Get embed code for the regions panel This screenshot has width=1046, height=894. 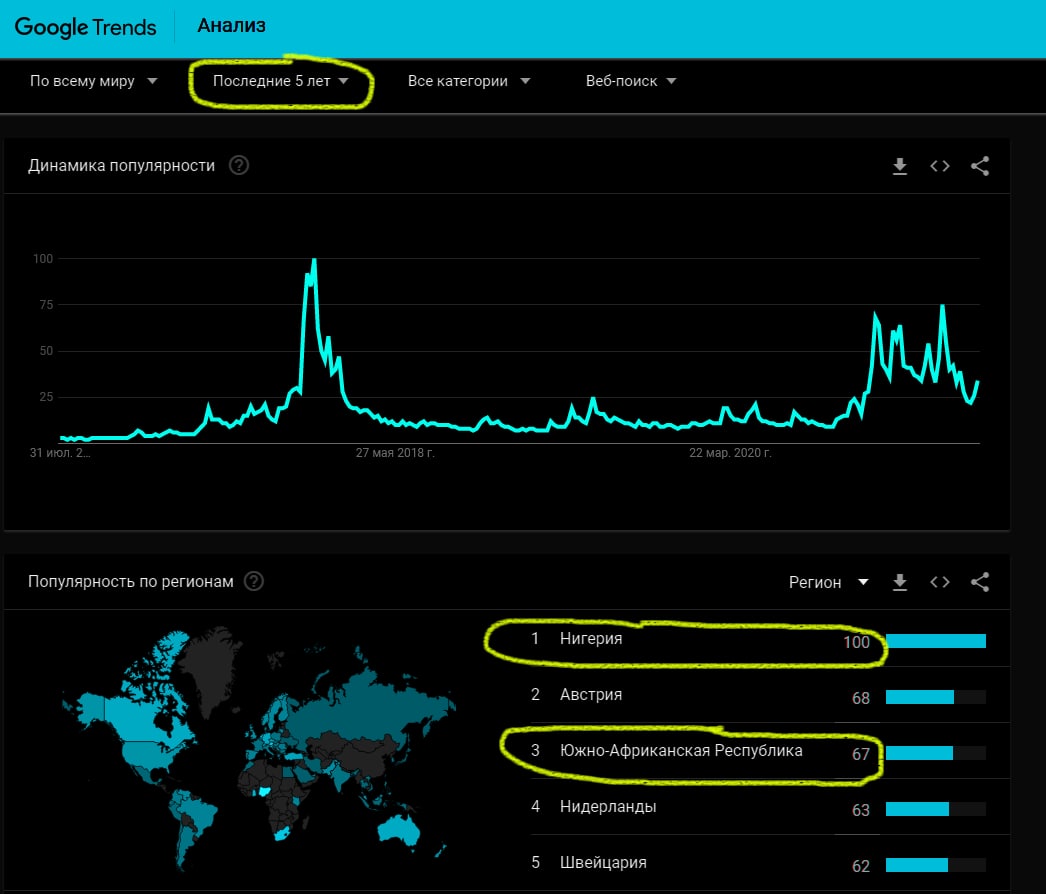click(x=940, y=582)
